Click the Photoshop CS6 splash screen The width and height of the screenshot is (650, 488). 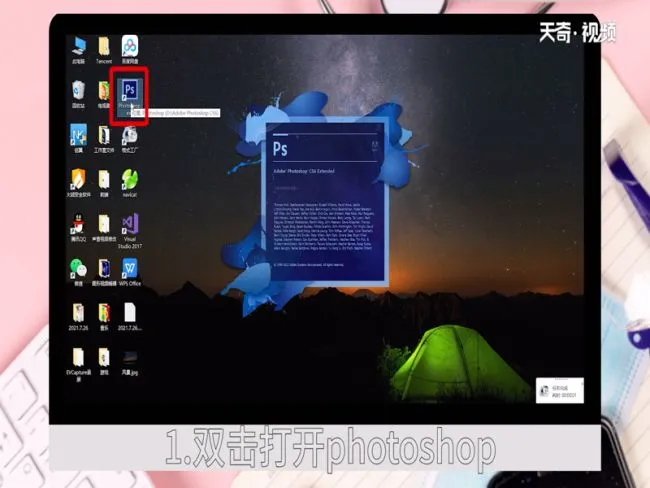pos(325,202)
